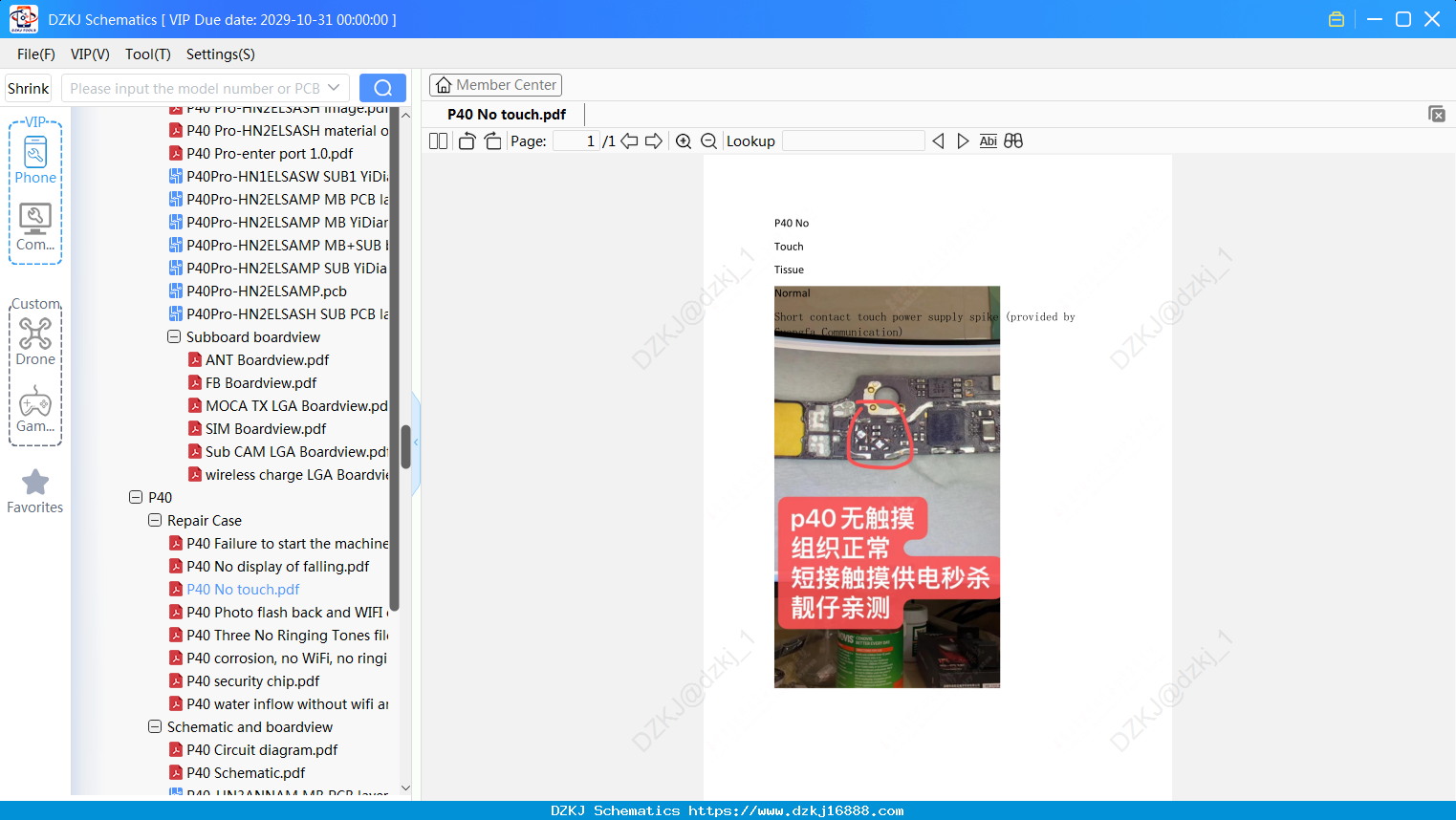Viewport: 1456px width, 820px height.
Task: Open the Drone category icon
Action: tap(35, 341)
